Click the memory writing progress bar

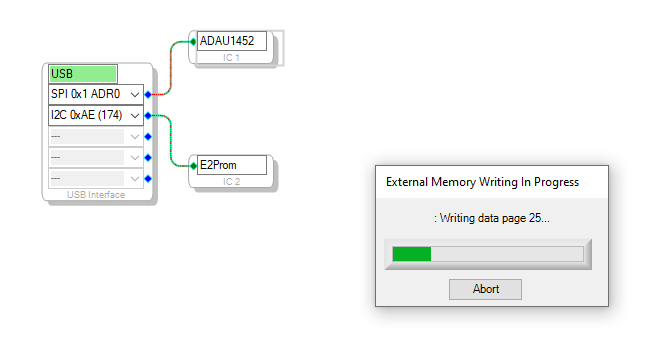488,254
